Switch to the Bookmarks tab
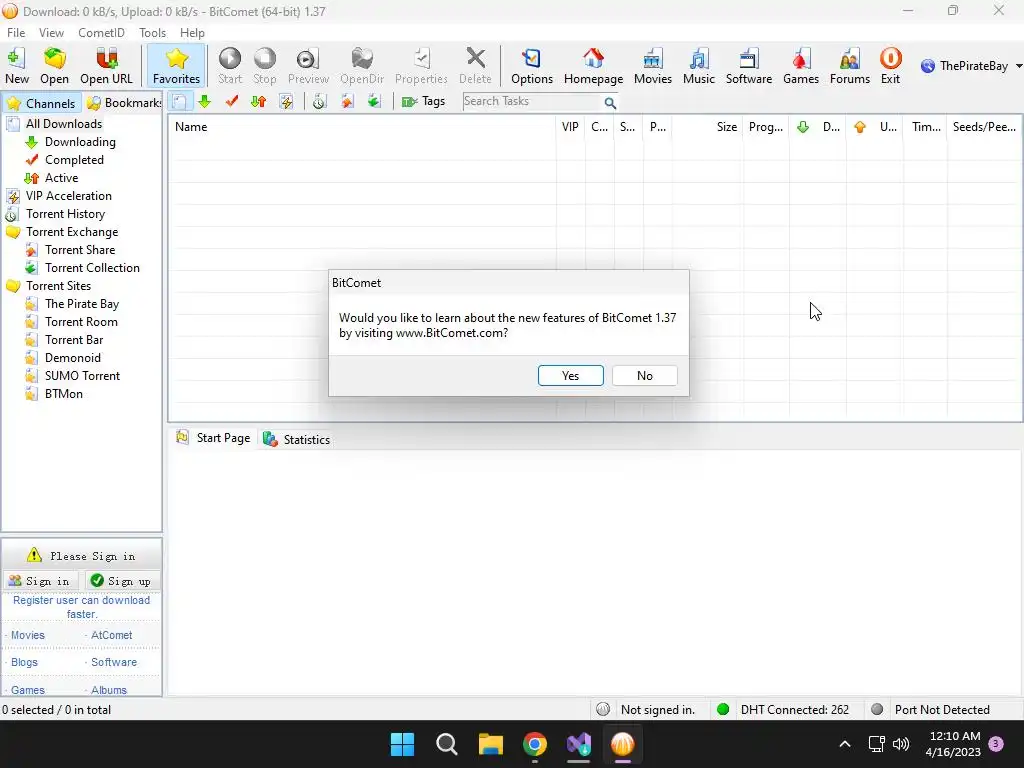1024x768 pixels. click(123, 103)
